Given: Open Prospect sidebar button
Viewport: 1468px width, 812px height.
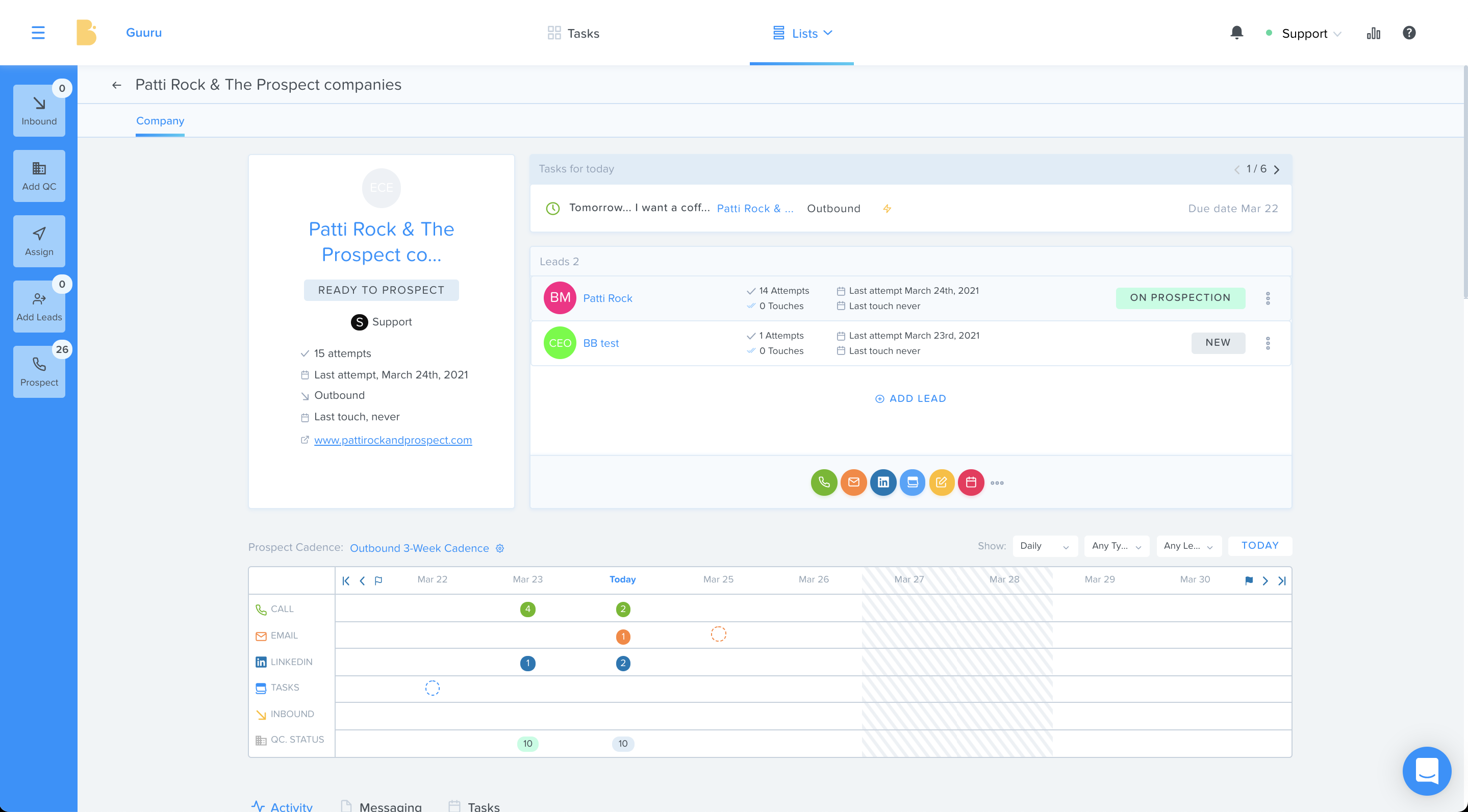Looking at the screenshot, I should (39, 371).
